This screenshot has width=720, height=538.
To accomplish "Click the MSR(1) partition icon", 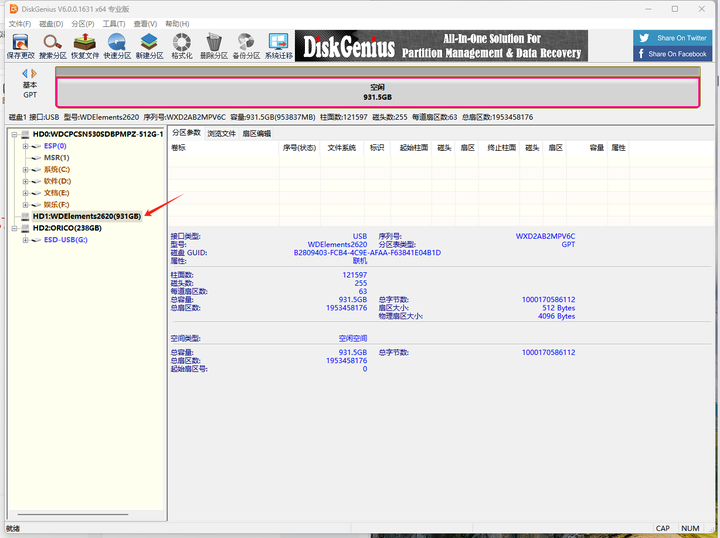I will click(x=36, y=158).
